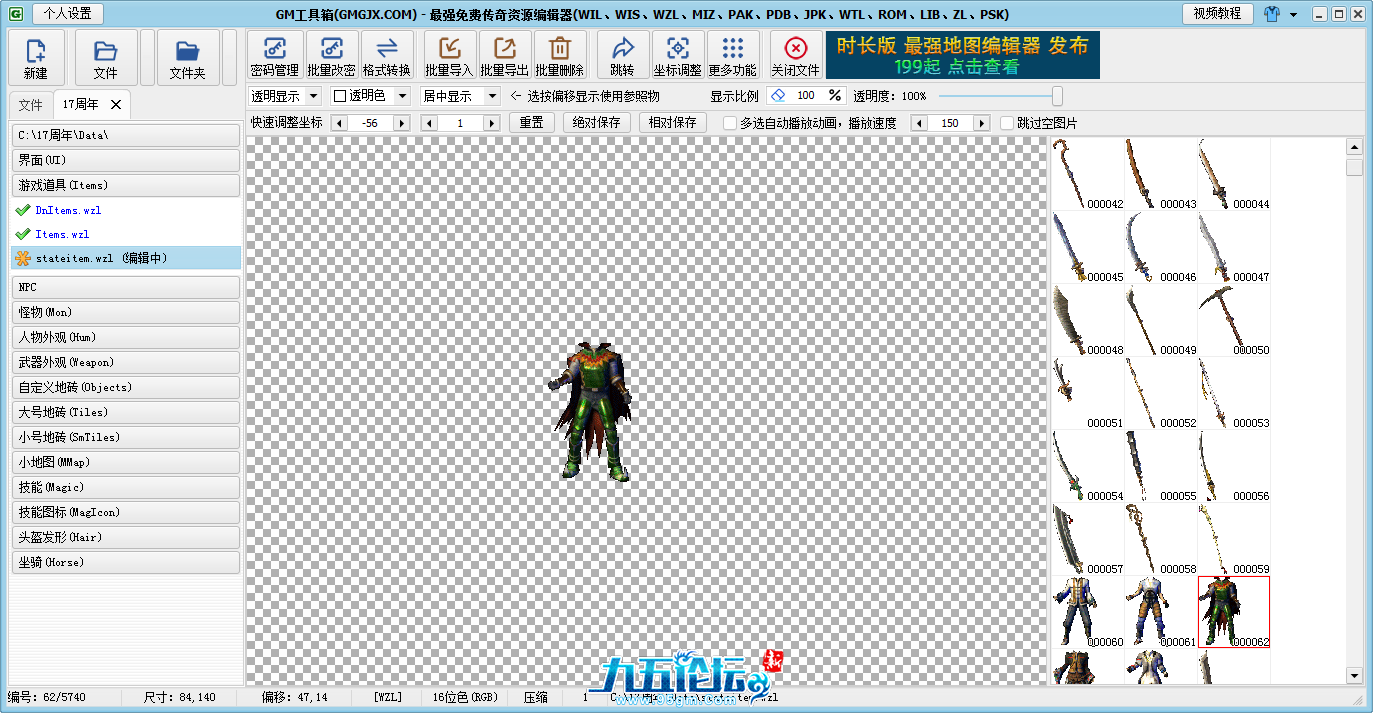This screenshot has width=1373, height=713.
Task: Click the 批量删除 batch delete icon
Action: point(560,56)
